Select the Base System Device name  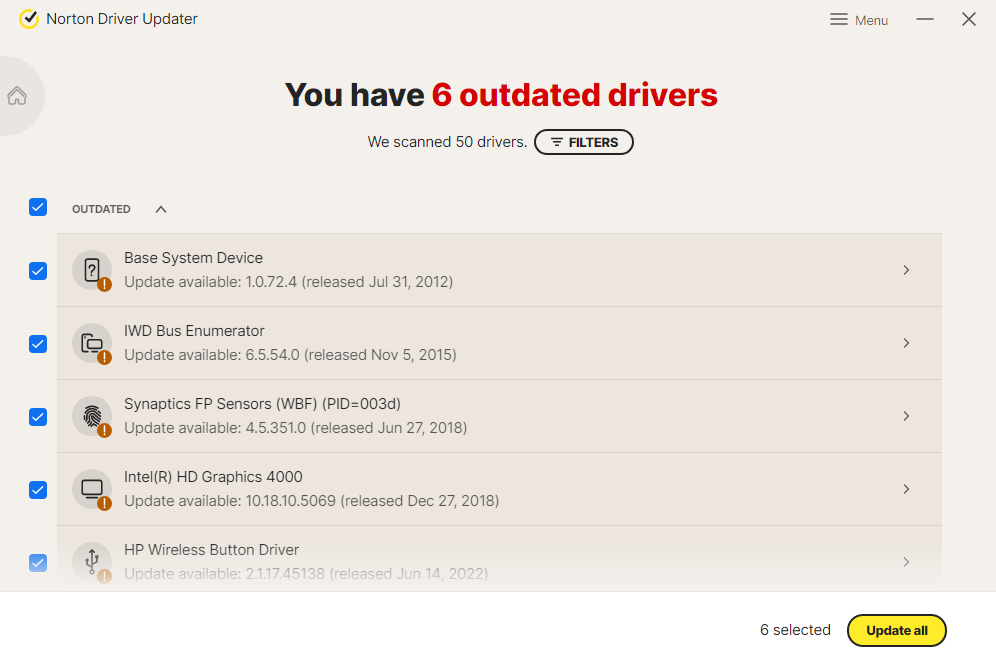[193, 258]
